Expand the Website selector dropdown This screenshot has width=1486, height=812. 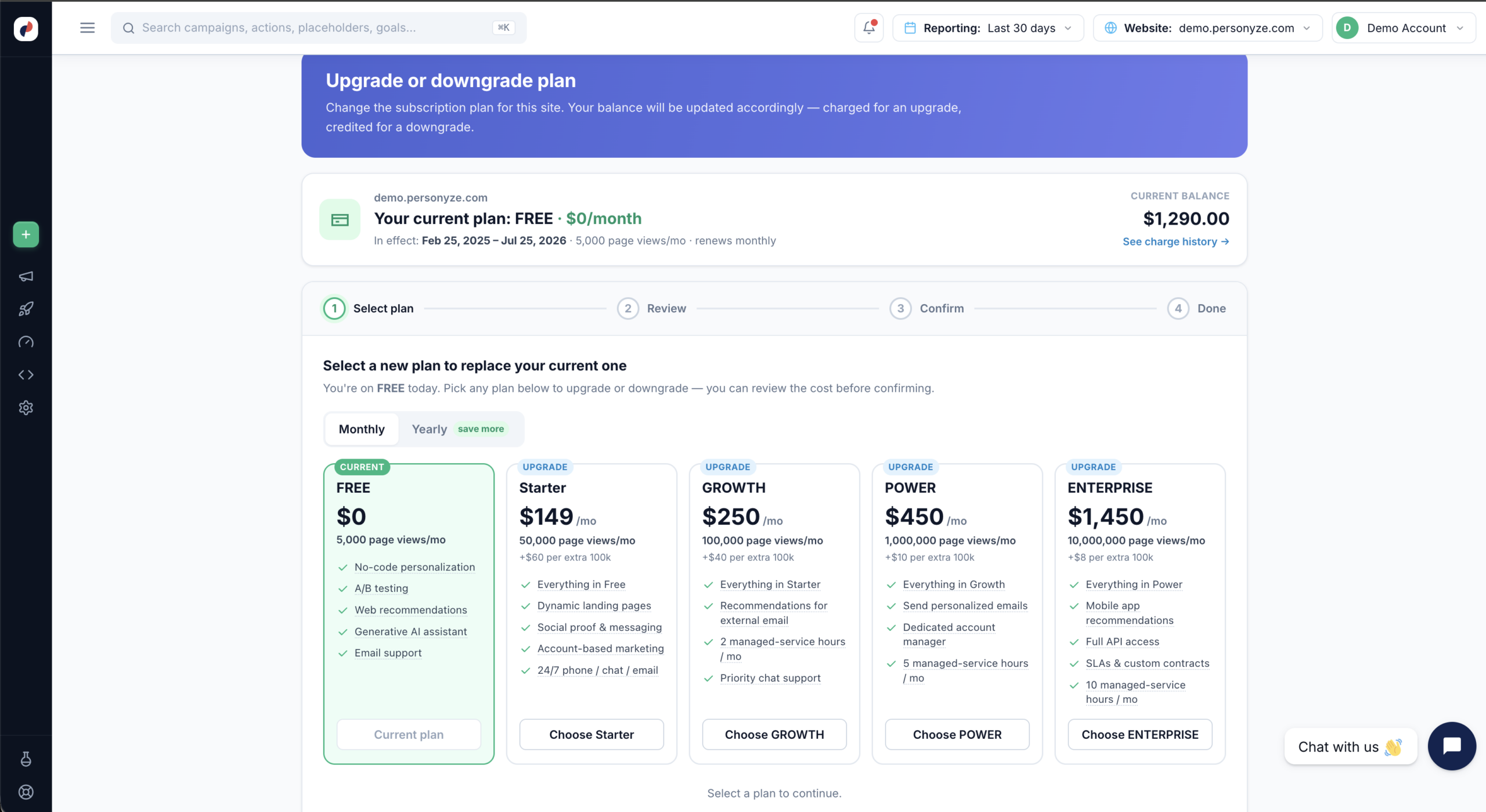[1207, 28]
